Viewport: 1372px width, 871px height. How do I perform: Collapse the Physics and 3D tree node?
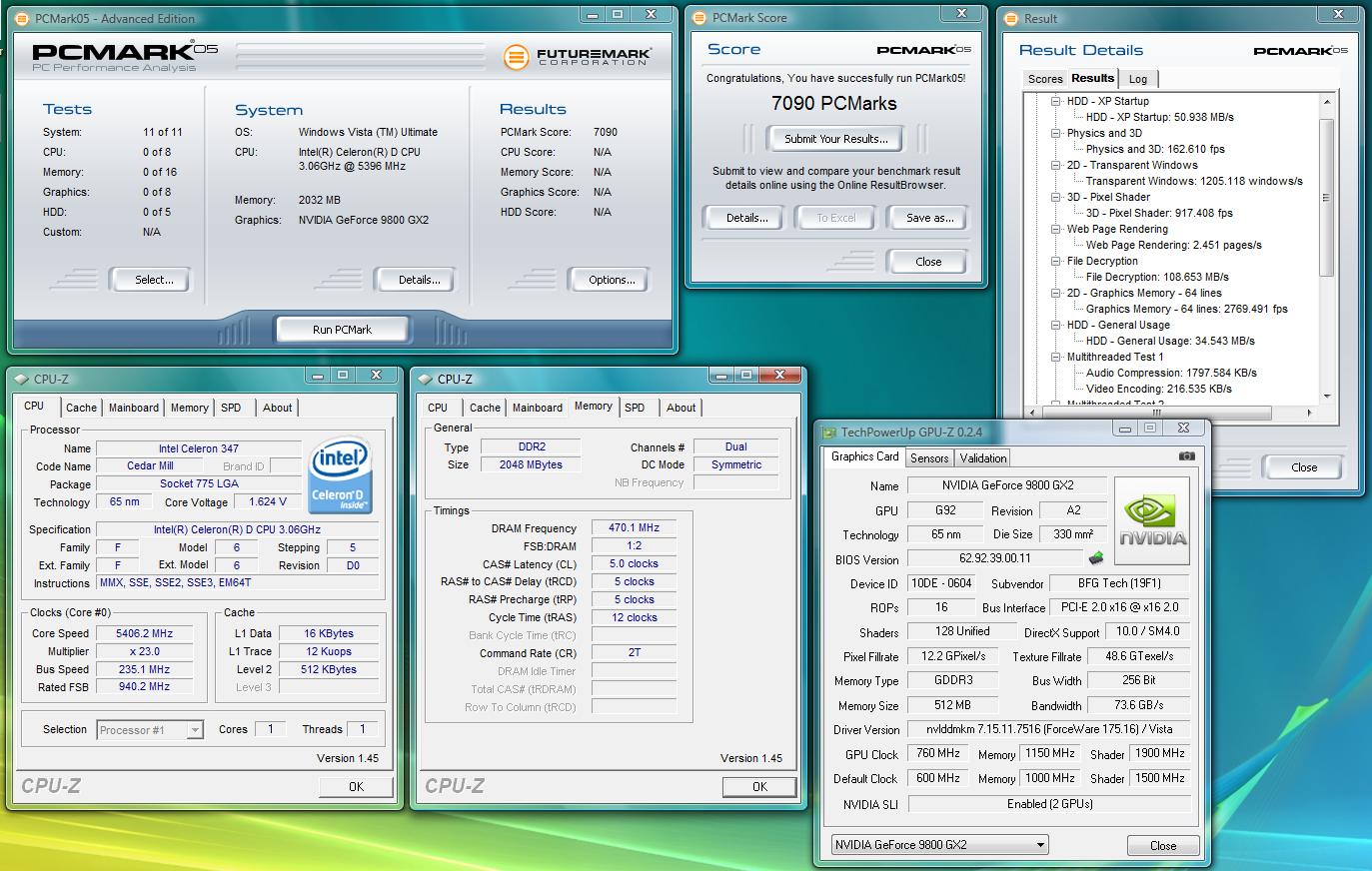tap(1056, 133)
